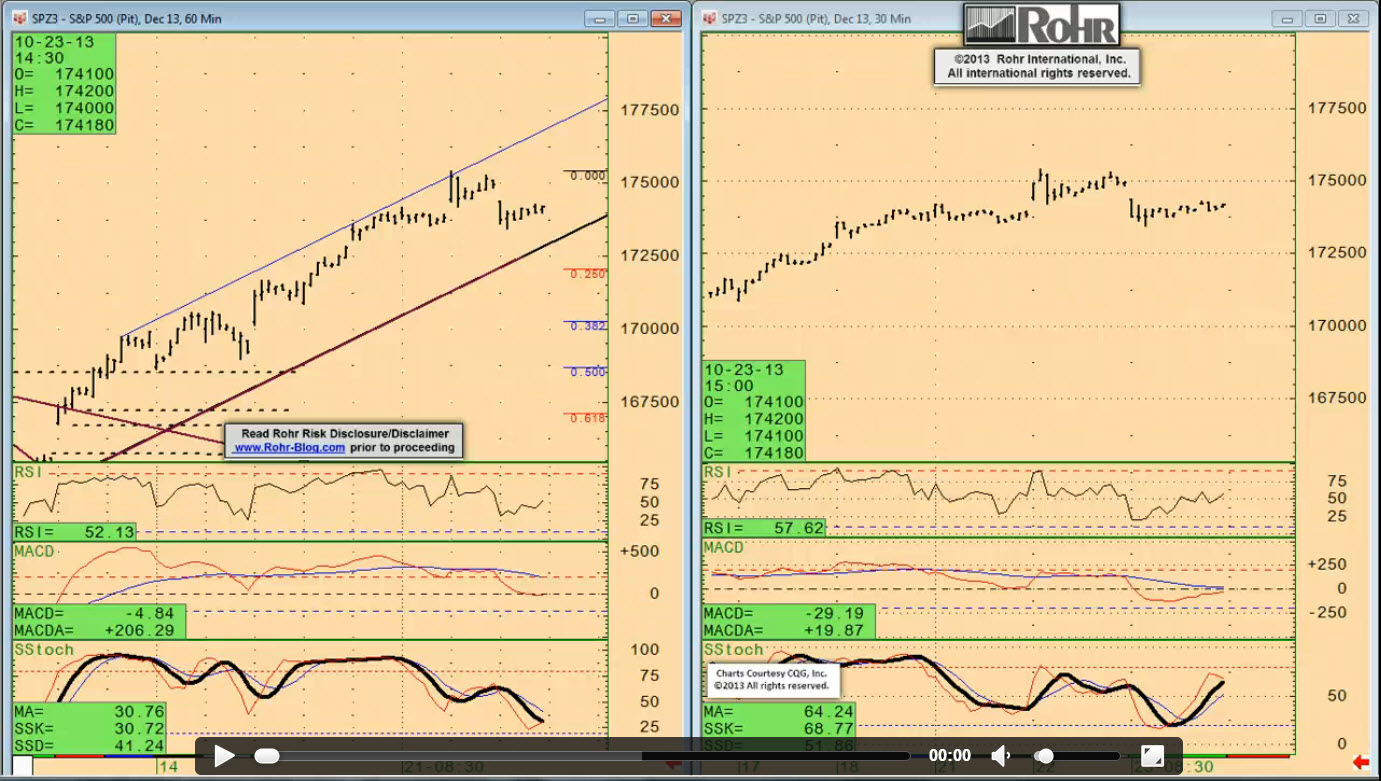The width and height of the screenshot is (1381, 781).
Task: Click the white square at bottom left
Action: pos(22,766)
